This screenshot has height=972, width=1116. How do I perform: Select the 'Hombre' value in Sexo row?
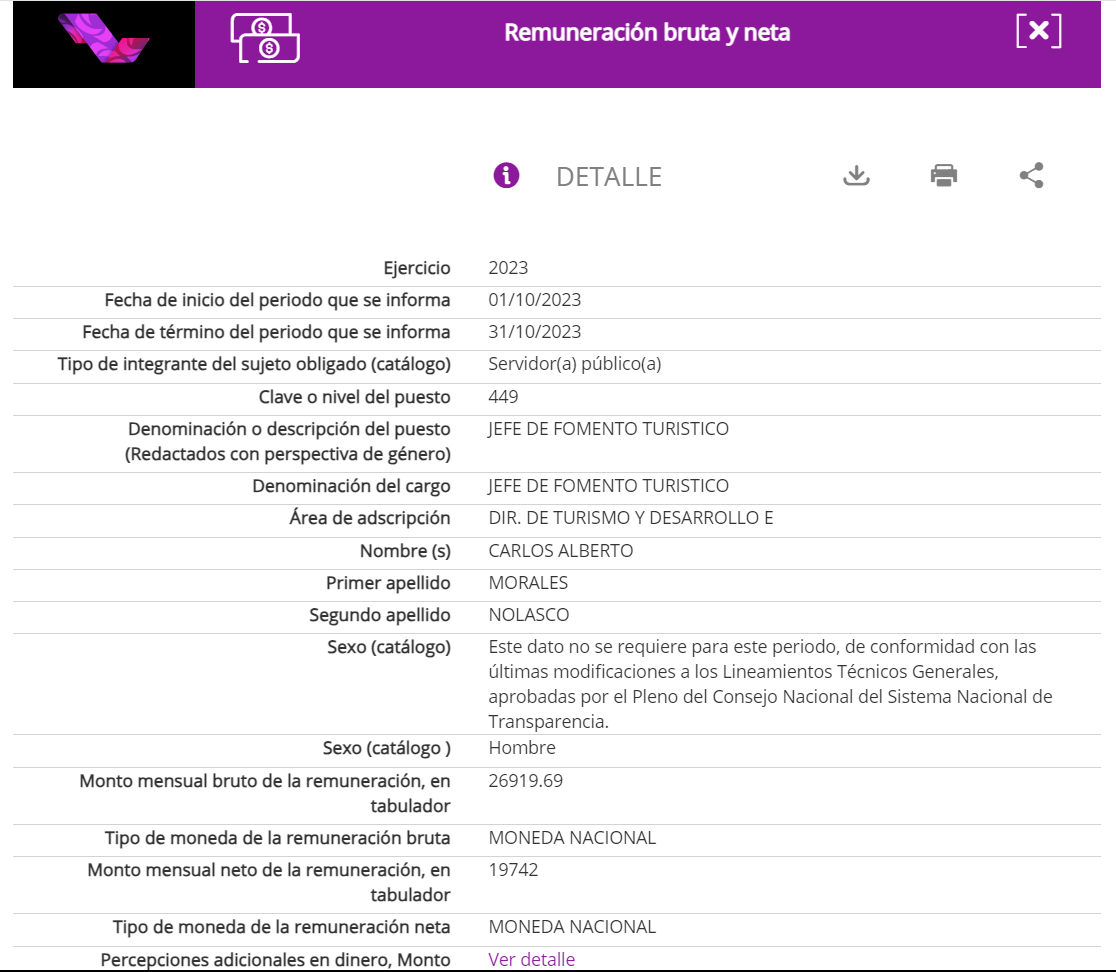522,748
